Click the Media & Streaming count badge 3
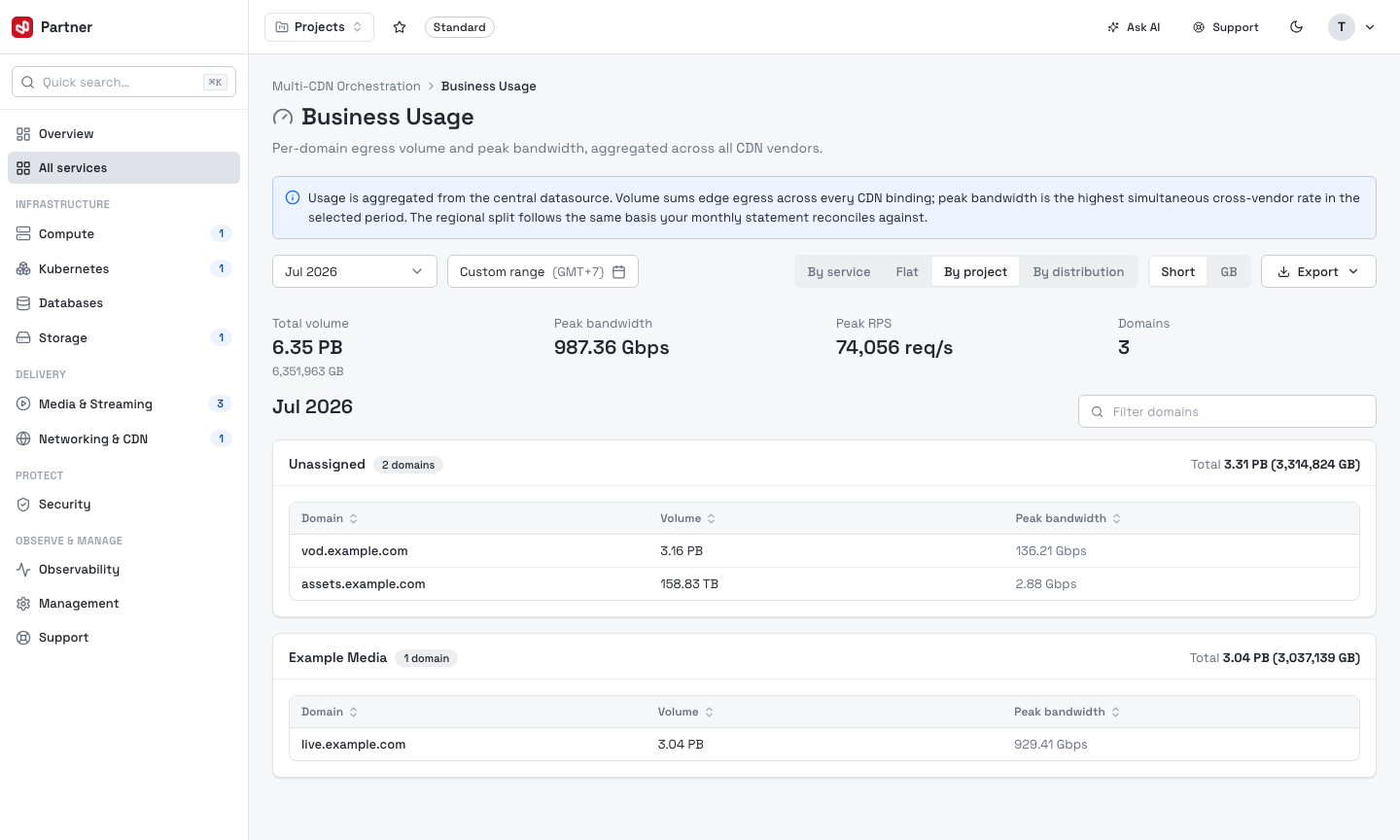Viewport: 1400px width, 840px height. tap(221, 404)
